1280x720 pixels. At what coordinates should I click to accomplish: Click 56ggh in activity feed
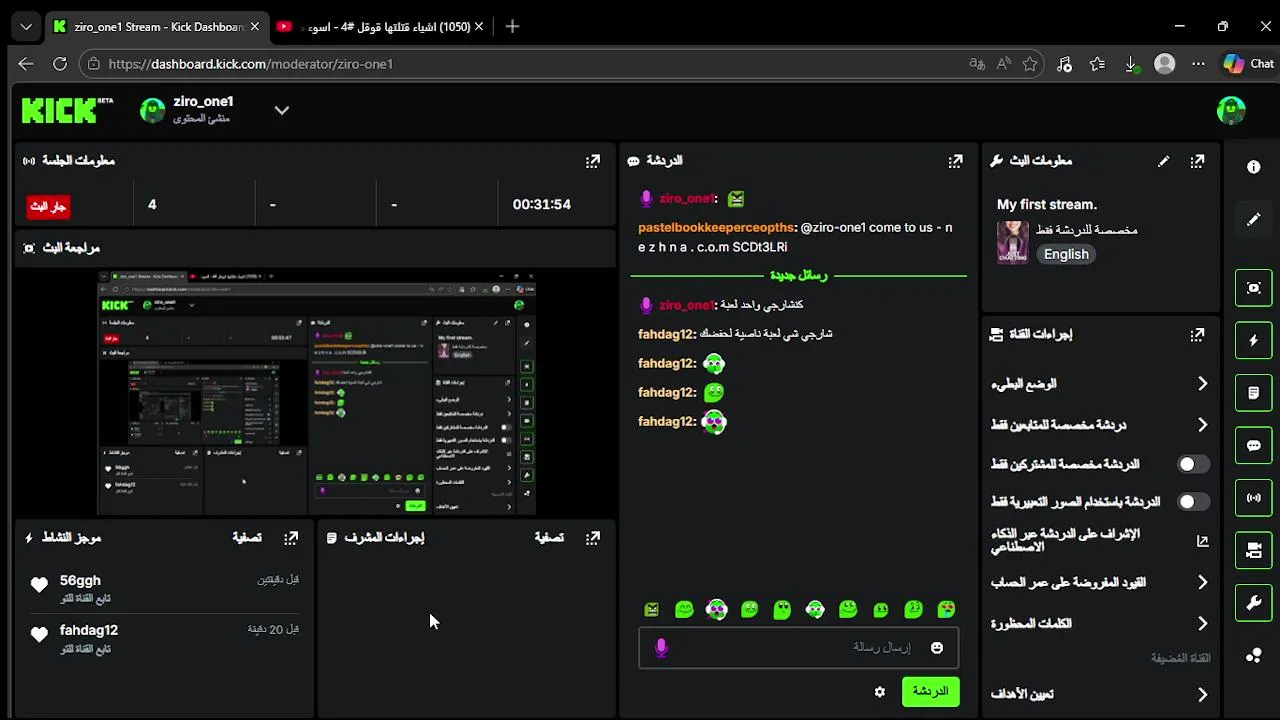click(x=80, y=580)
